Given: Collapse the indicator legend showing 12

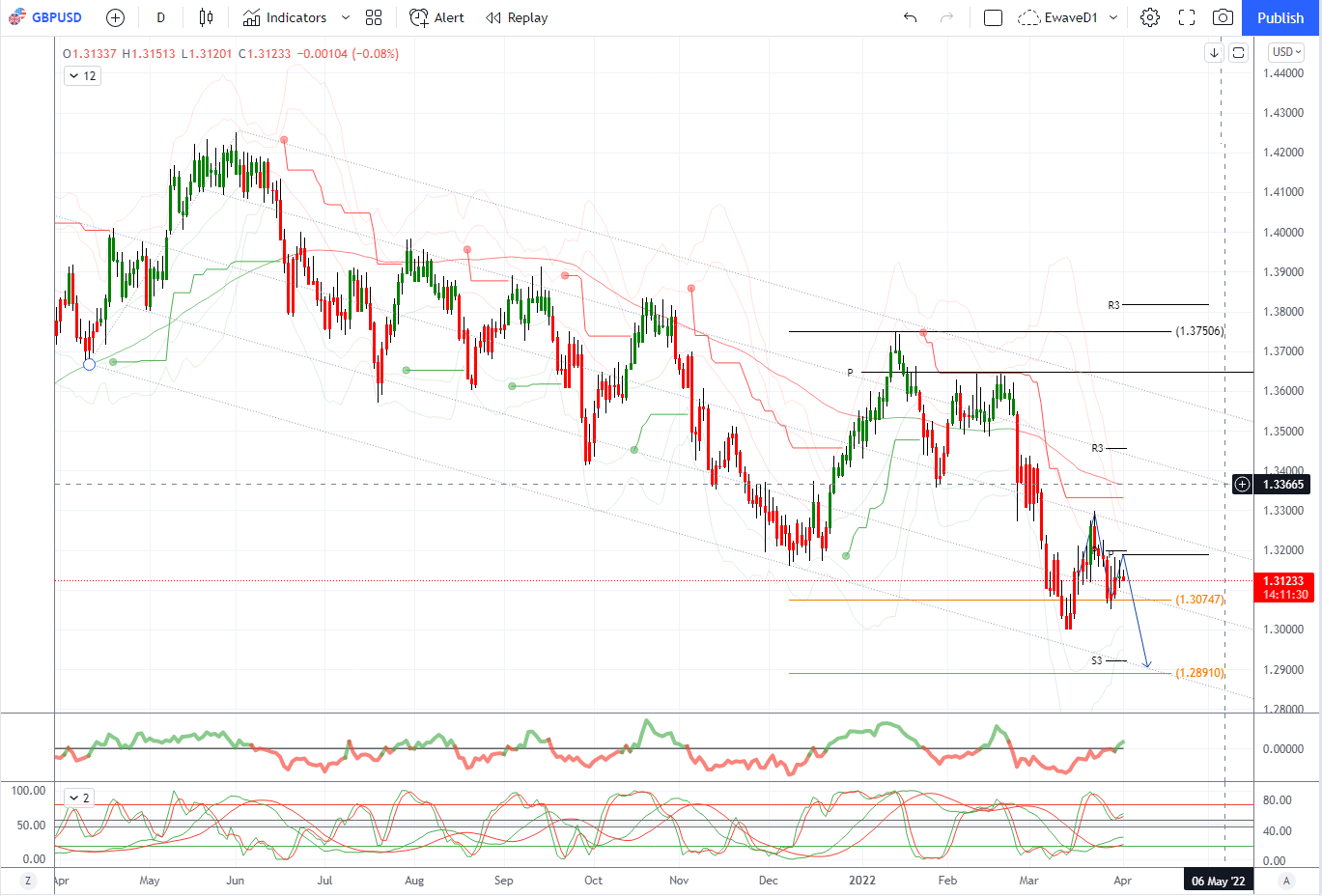Looking at the screenshot, I should (x=83, y=75).
